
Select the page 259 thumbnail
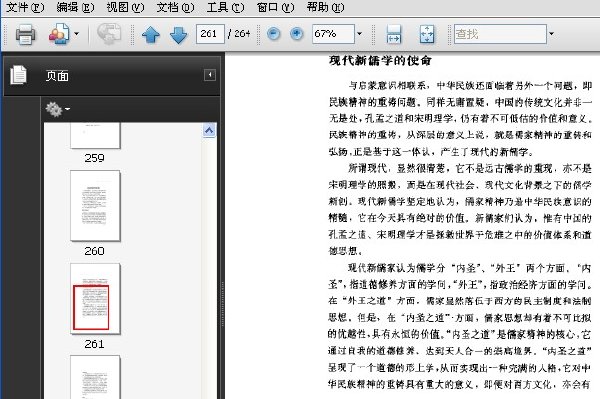(95, 135)
